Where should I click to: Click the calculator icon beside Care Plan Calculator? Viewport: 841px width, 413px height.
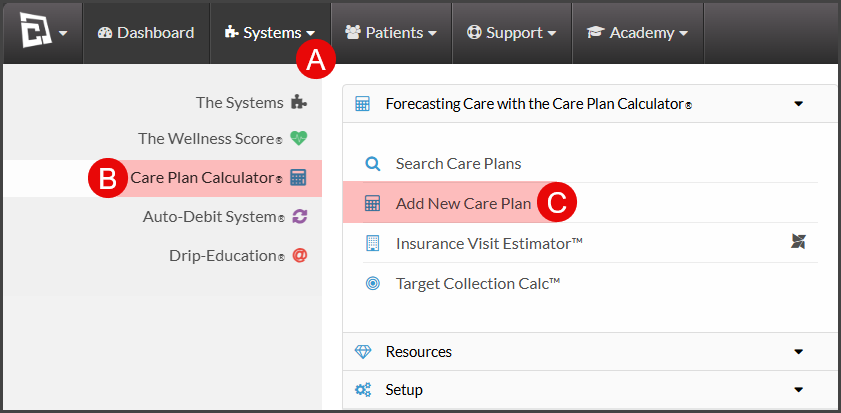pos(298,178)
